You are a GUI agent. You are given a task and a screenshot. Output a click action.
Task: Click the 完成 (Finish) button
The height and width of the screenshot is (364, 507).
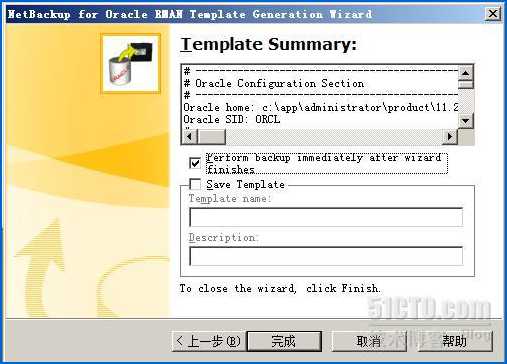[284, 341]
